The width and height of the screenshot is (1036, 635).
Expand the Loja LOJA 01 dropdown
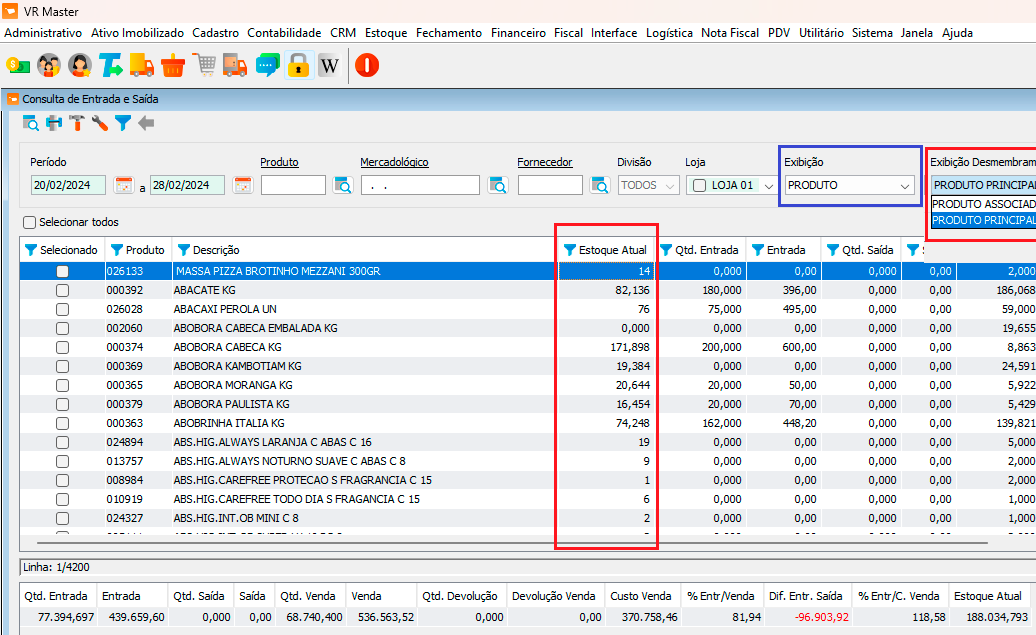point(768,185)
